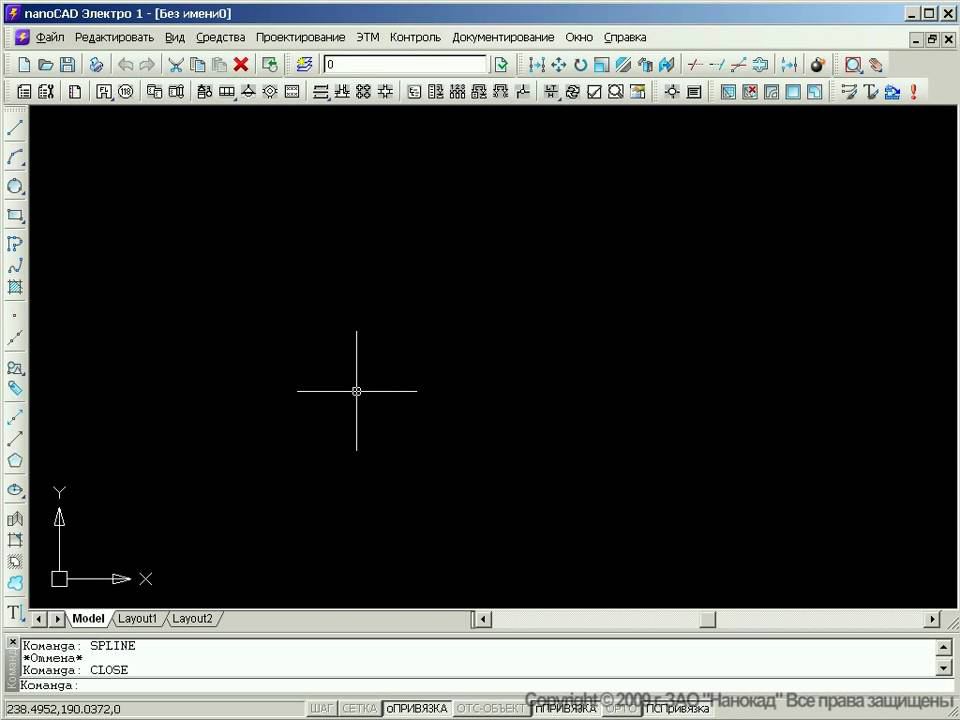Viewport: 960px width, 720px height.
Task: Close the command line panel
Action: (x=12, y=642)
